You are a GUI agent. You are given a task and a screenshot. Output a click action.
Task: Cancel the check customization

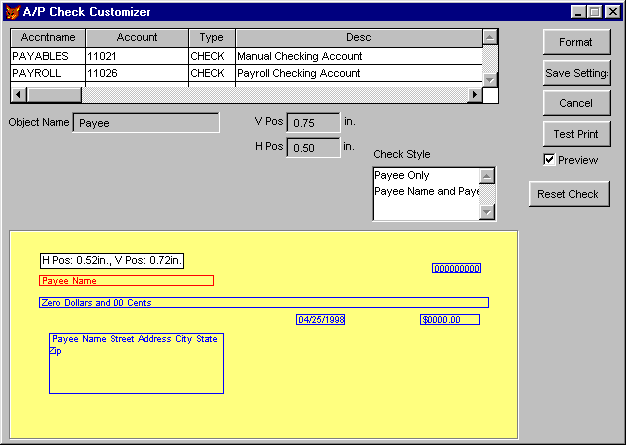pos(576,103)
